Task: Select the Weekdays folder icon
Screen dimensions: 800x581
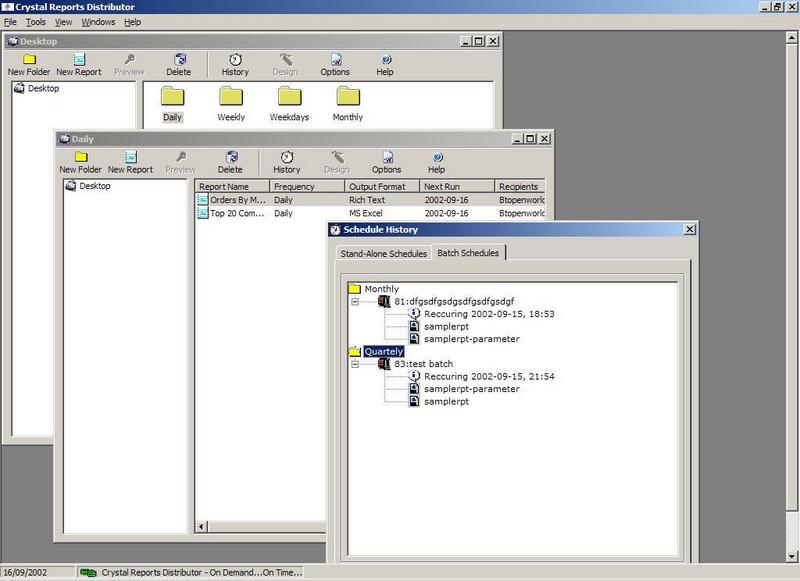Action: tap(290, 96)
